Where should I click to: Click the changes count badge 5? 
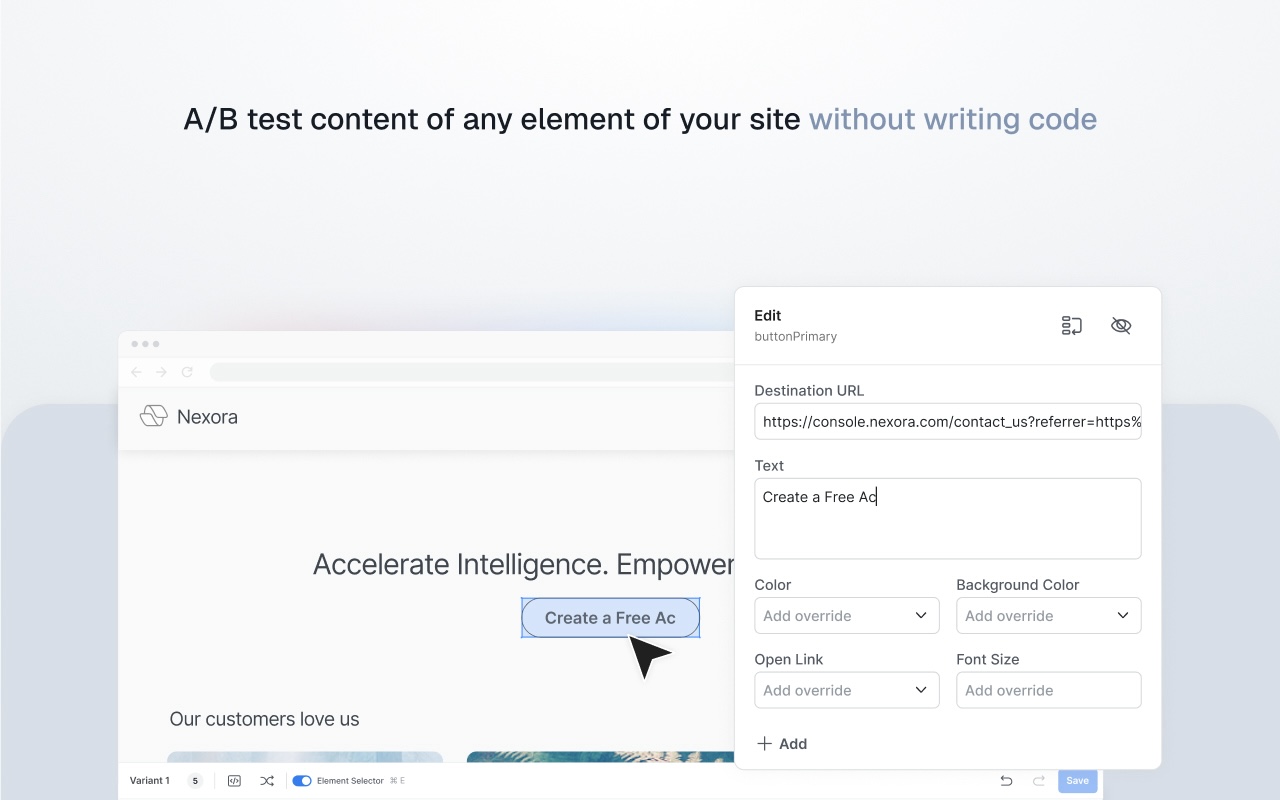click(x=195, y=781)
